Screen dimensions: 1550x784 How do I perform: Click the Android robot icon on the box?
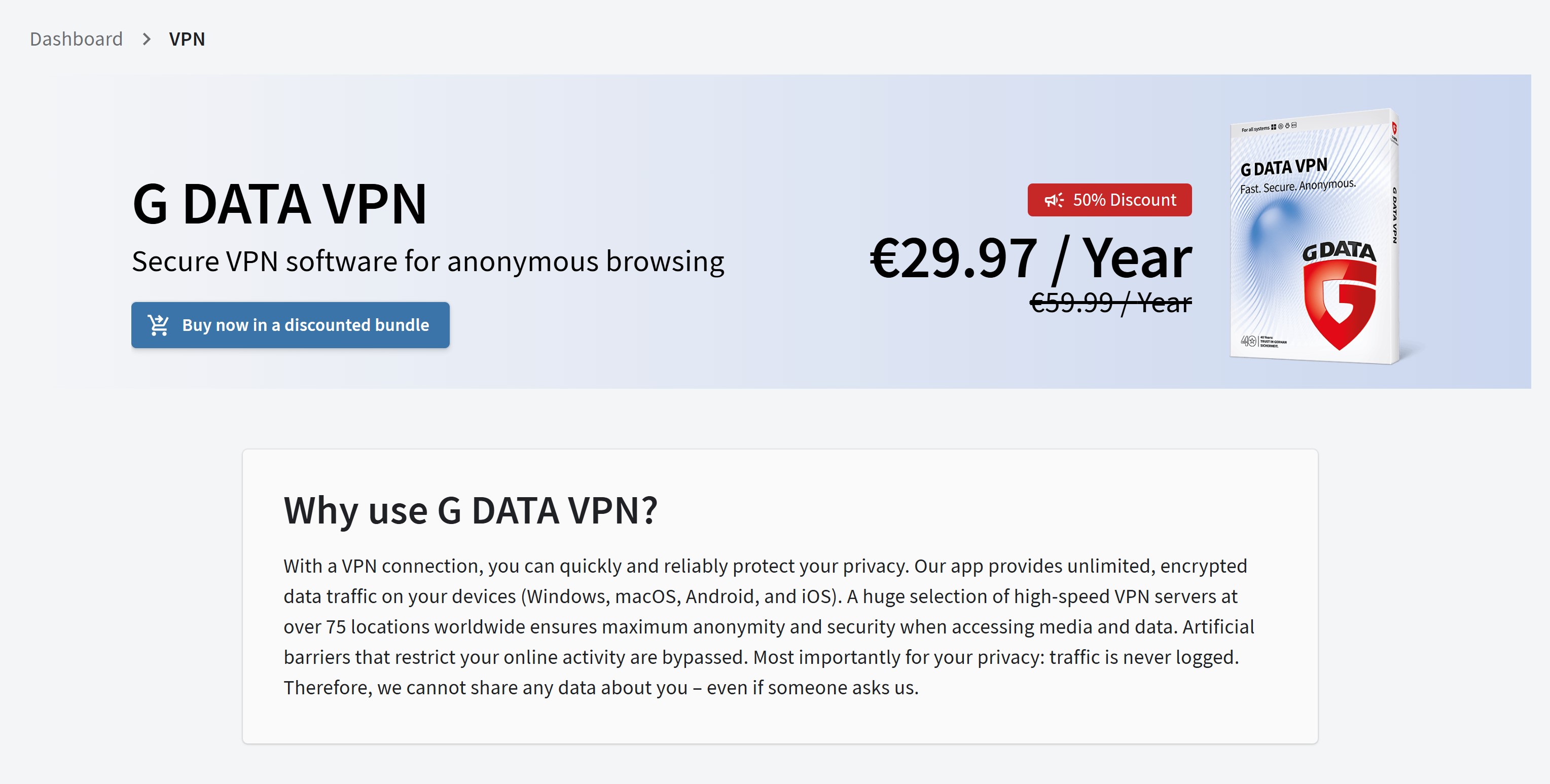pos(1288,126)
